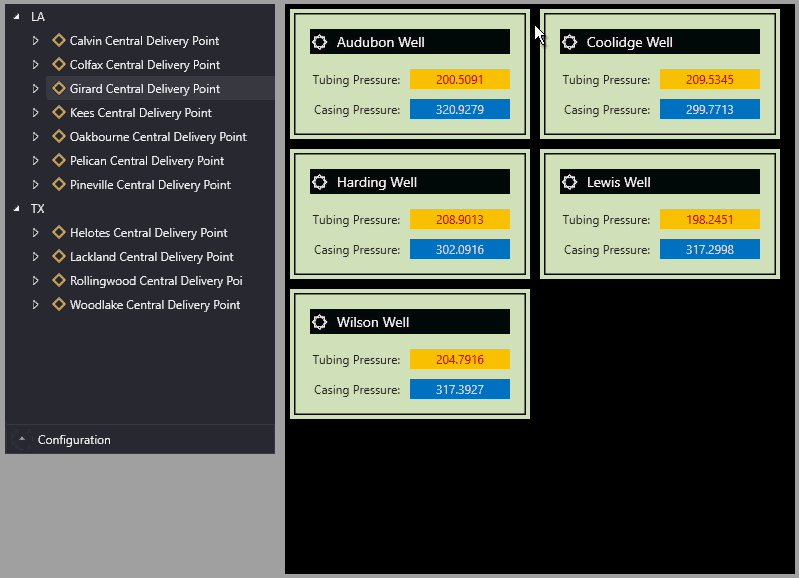The height and width of the screenshot is (578, 799).
Task: Click the Lewis Well gear icon
Action: [x=570, y=182]
